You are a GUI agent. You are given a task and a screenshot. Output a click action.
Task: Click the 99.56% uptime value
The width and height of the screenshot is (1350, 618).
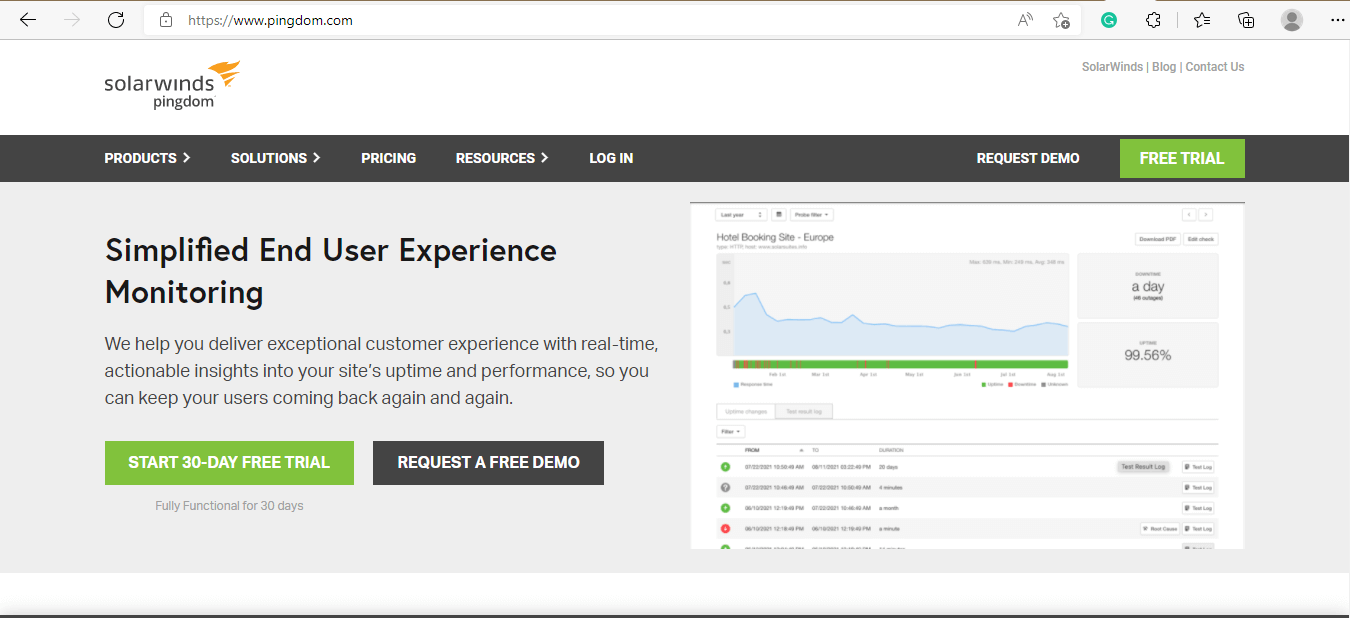pos(1148,355)
